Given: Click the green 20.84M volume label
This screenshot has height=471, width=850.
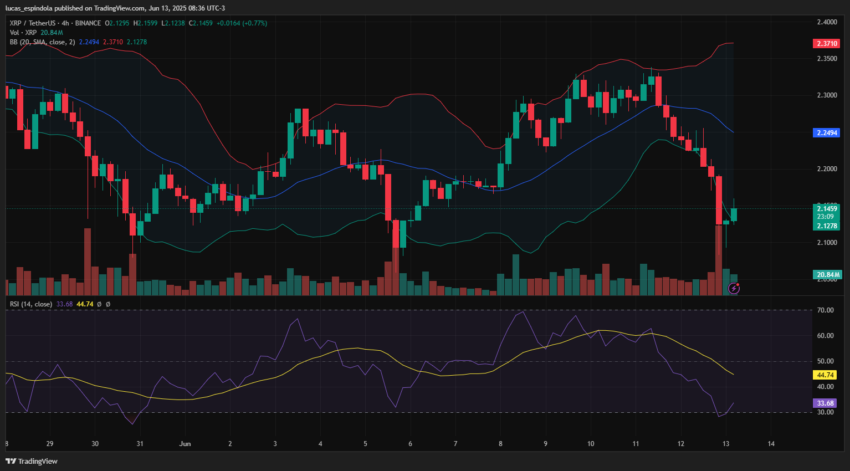Looking at the screenshot, I should 826,275.
